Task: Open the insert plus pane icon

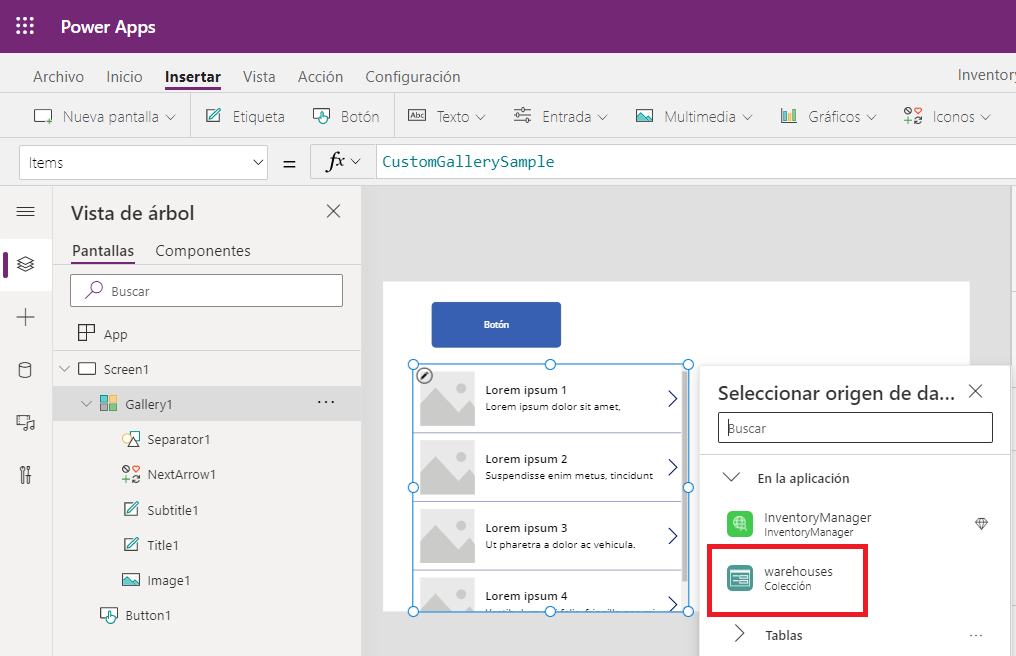Action: 25,317
